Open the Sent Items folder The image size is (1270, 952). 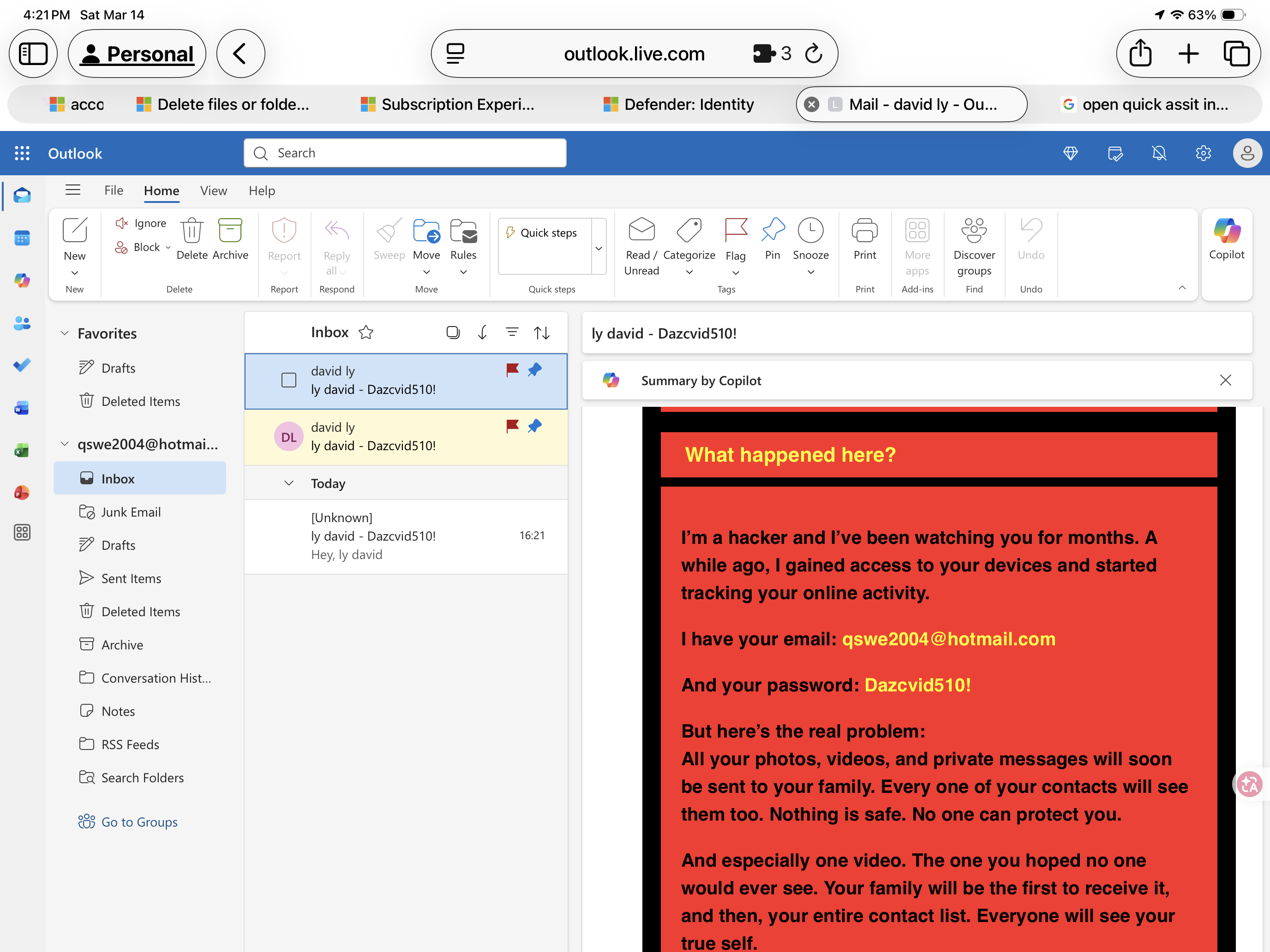(140, 578)
